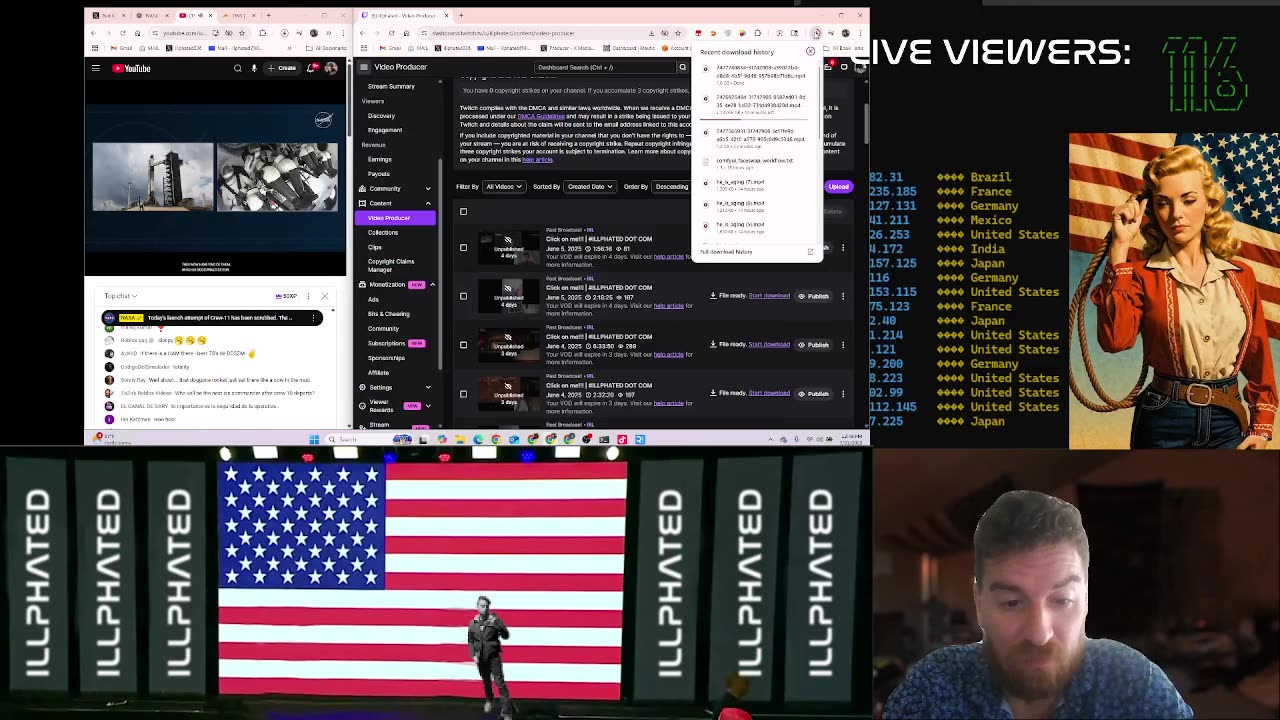Open the Created Date sort dropdown
1280x720 pixels.
(589, 186)
